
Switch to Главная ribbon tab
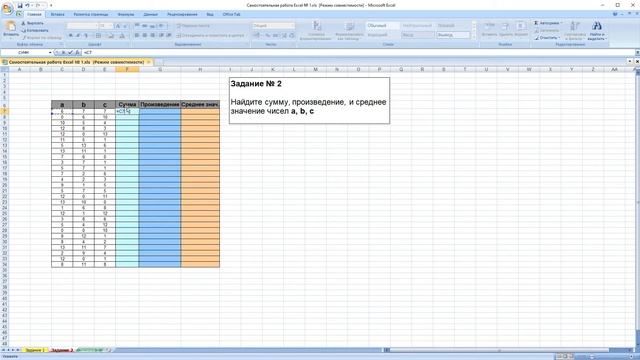point(34,14)
